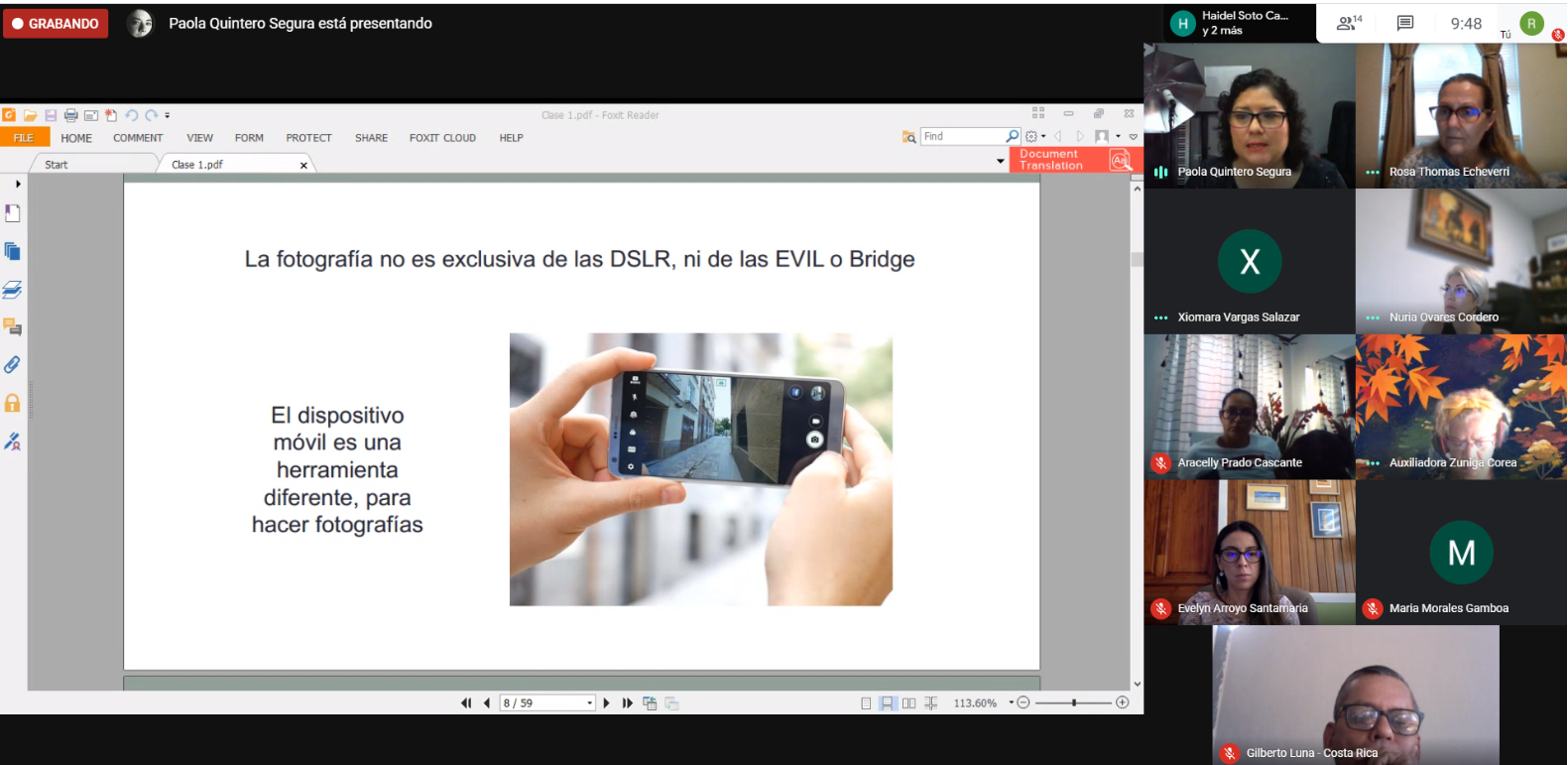Open the Meet chat panel icon
1568x765 pixels.
(x=1405, y=23)
